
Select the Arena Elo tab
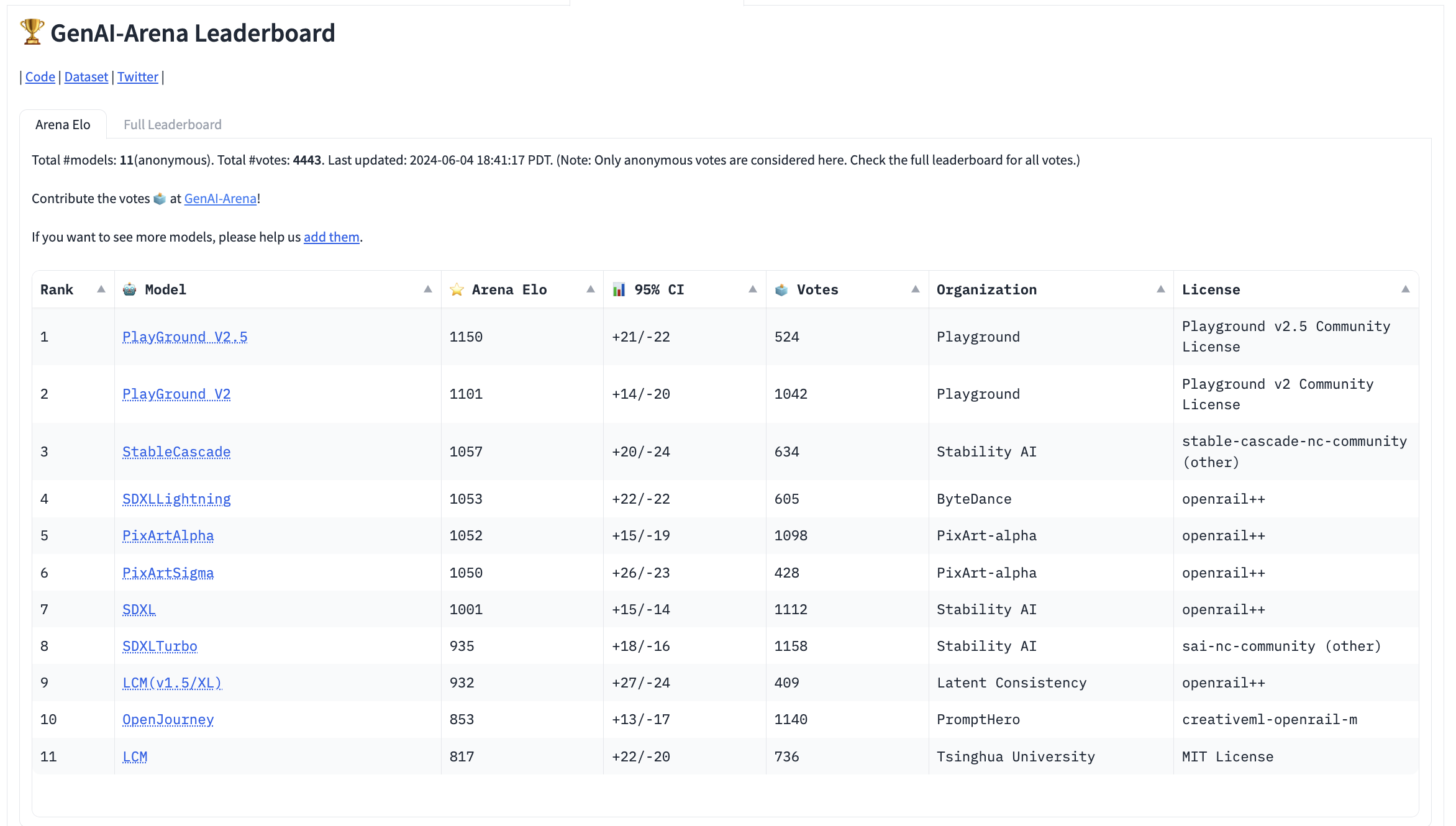tap(63, 124)
